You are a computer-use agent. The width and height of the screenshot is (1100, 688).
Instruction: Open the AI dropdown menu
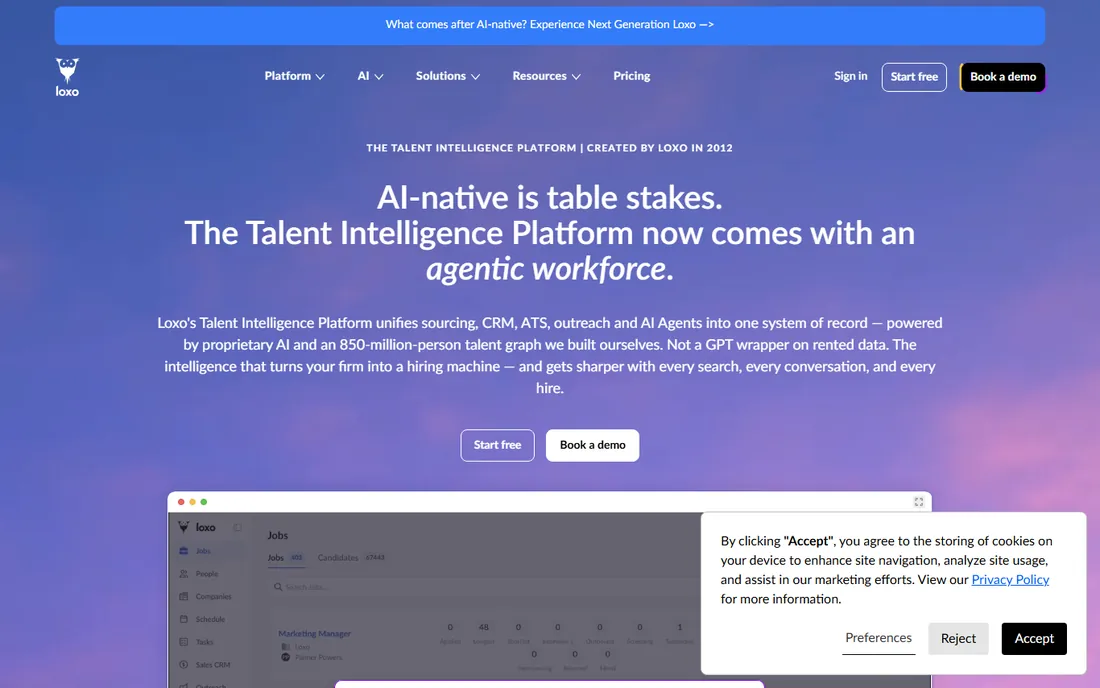[370, 76]
